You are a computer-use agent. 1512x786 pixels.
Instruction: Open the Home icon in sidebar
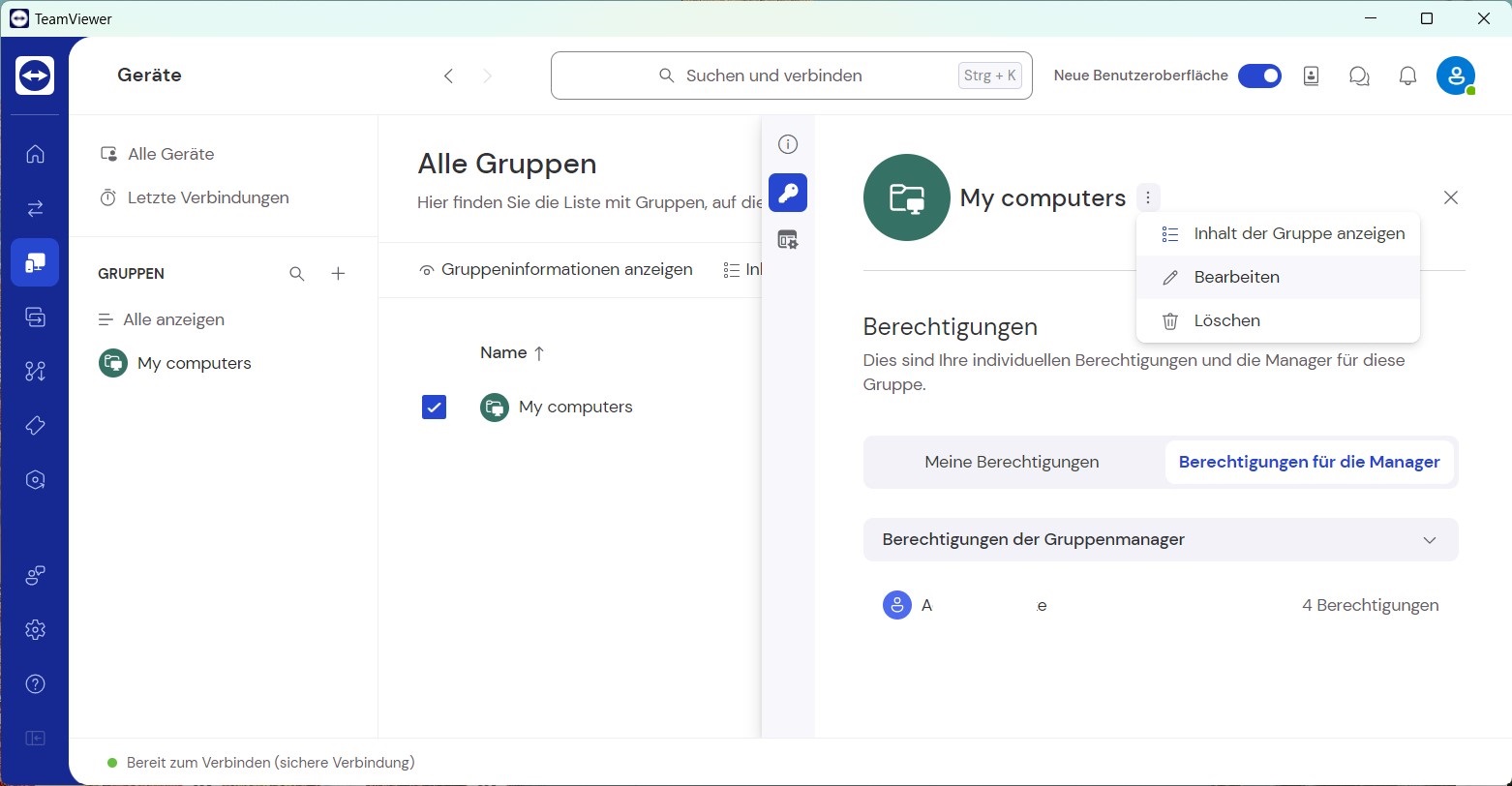(x=35, y=154)
